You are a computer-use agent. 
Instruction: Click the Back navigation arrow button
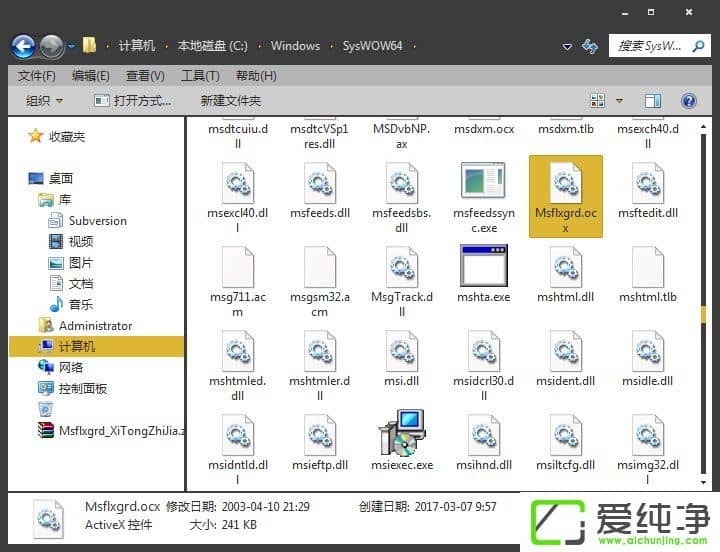click(23, 46)
